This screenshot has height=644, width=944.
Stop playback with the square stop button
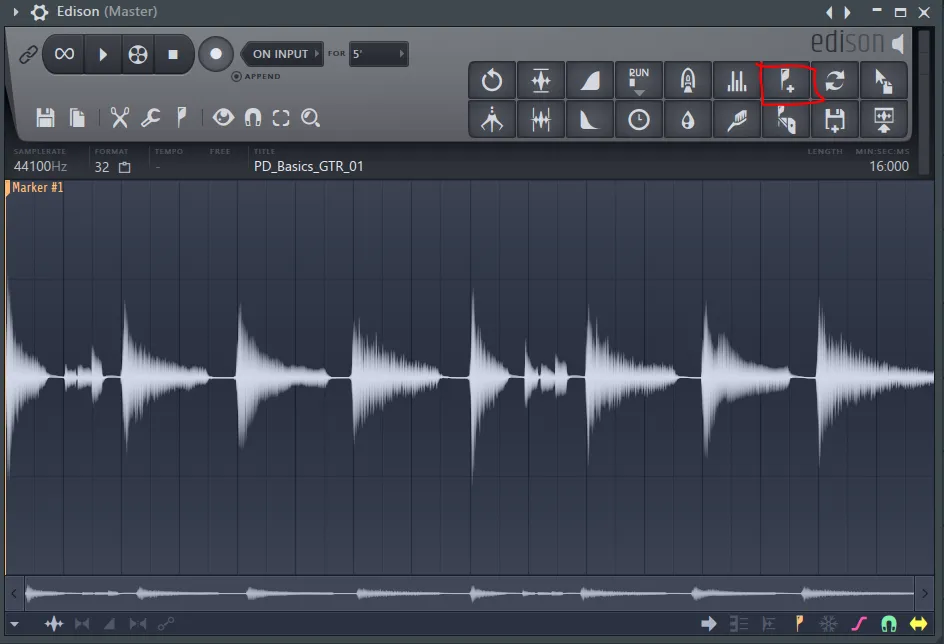173,54
